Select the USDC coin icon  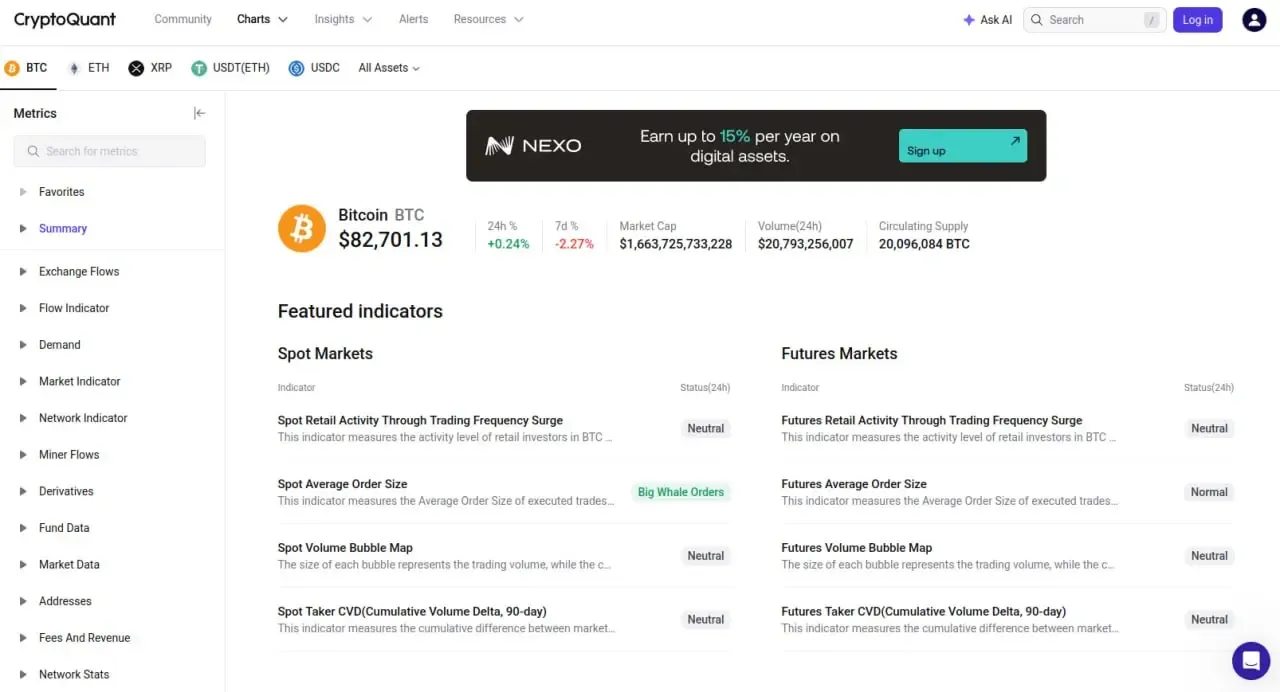296,68
